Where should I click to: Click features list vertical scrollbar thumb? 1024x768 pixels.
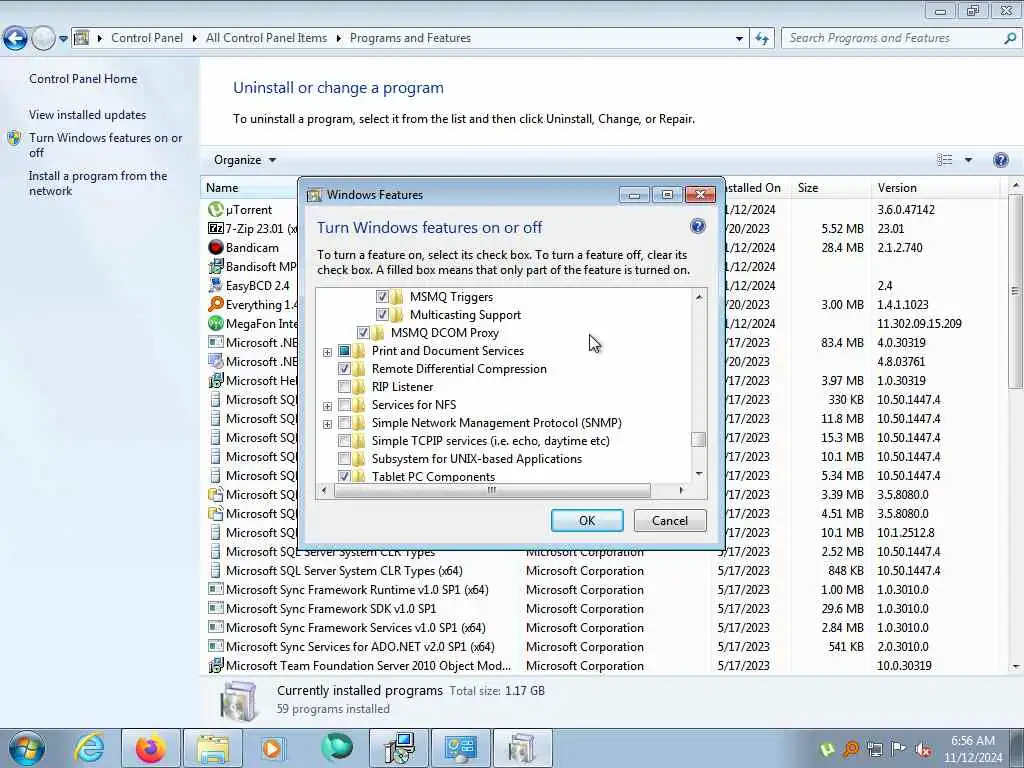click(698, 440)
